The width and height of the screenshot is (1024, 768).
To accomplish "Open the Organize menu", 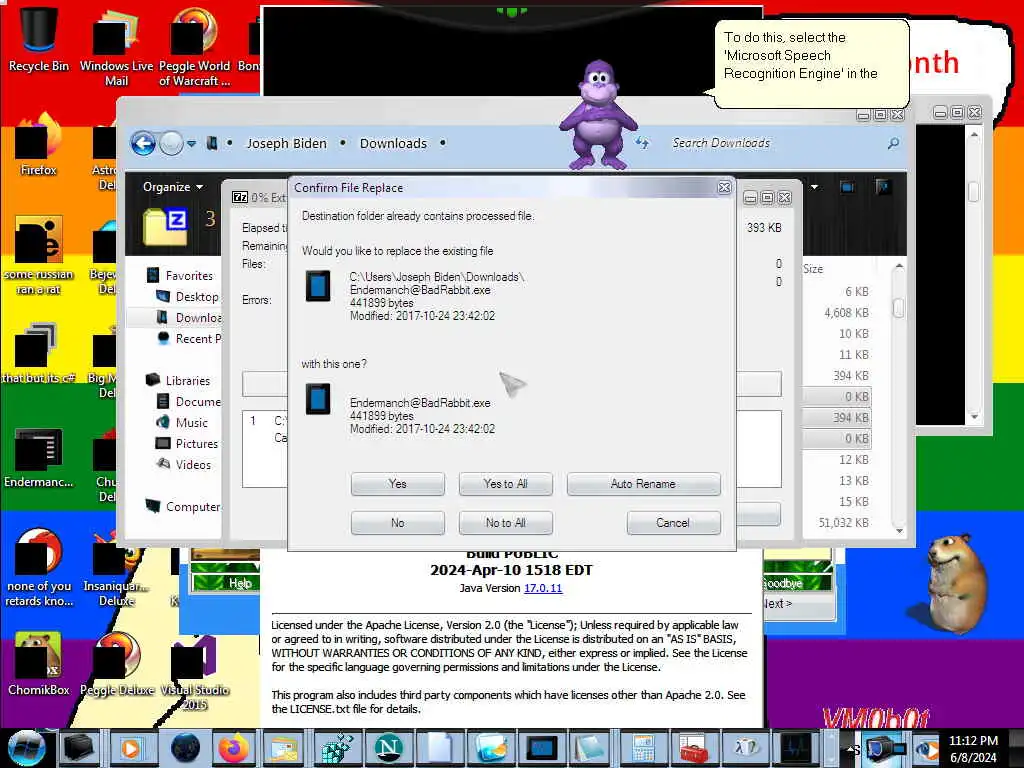I will point(172,187).
